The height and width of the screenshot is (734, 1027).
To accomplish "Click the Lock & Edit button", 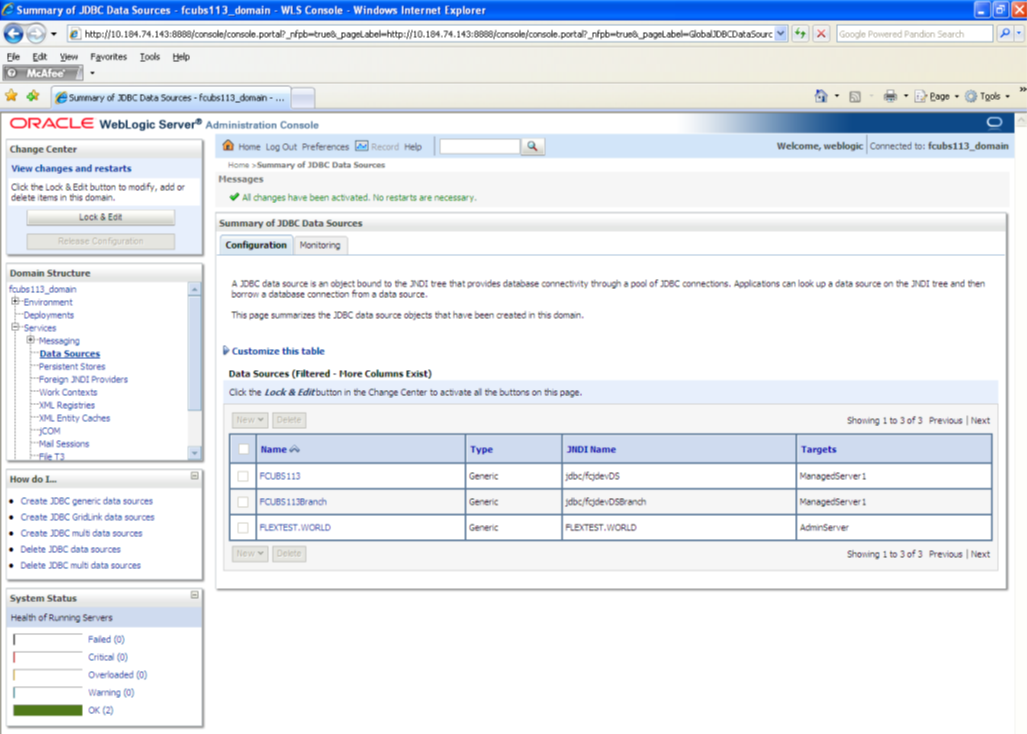I will pos(100,217).
